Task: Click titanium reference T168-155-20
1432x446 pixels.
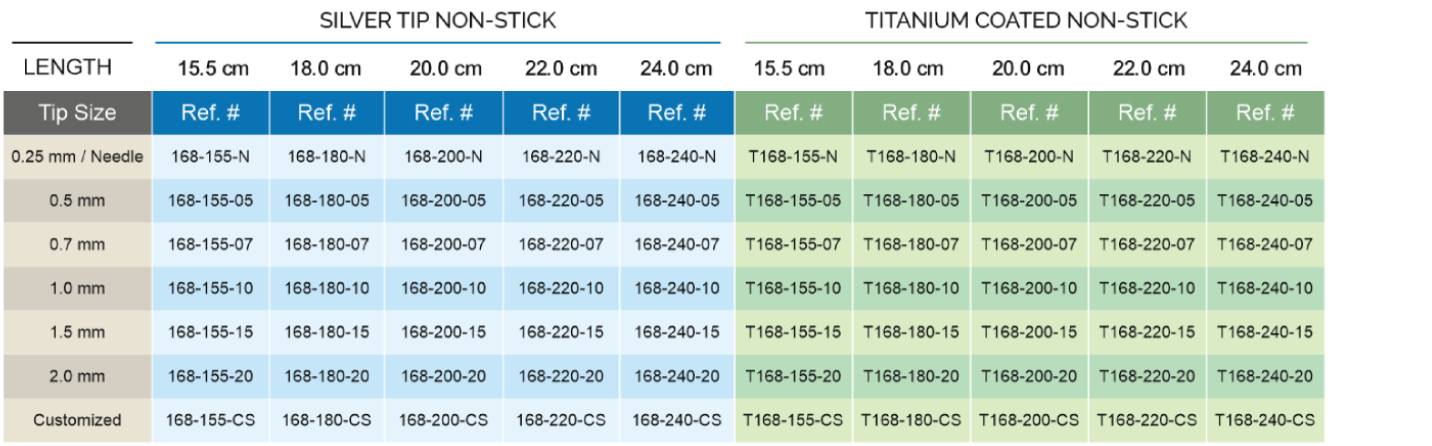Action: click(x=793, y=376)
